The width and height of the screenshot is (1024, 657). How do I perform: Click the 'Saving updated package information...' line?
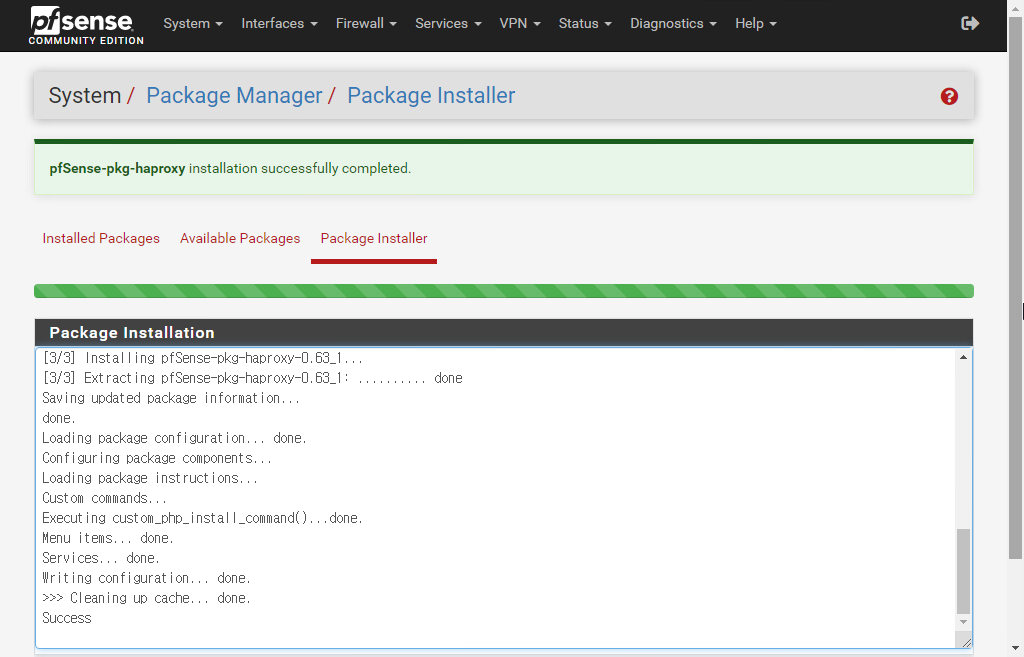click(171, 398)
